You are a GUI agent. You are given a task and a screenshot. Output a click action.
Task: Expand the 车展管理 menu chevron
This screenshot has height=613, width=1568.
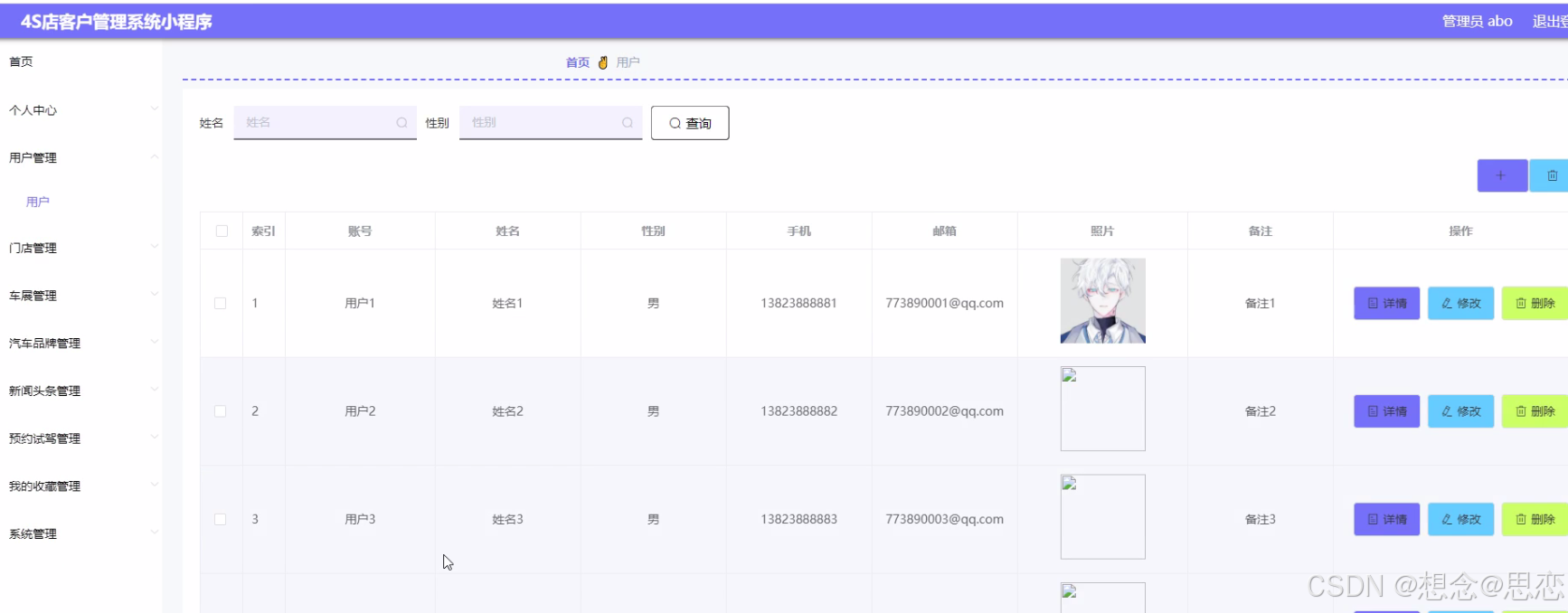[x=154, y=295]
